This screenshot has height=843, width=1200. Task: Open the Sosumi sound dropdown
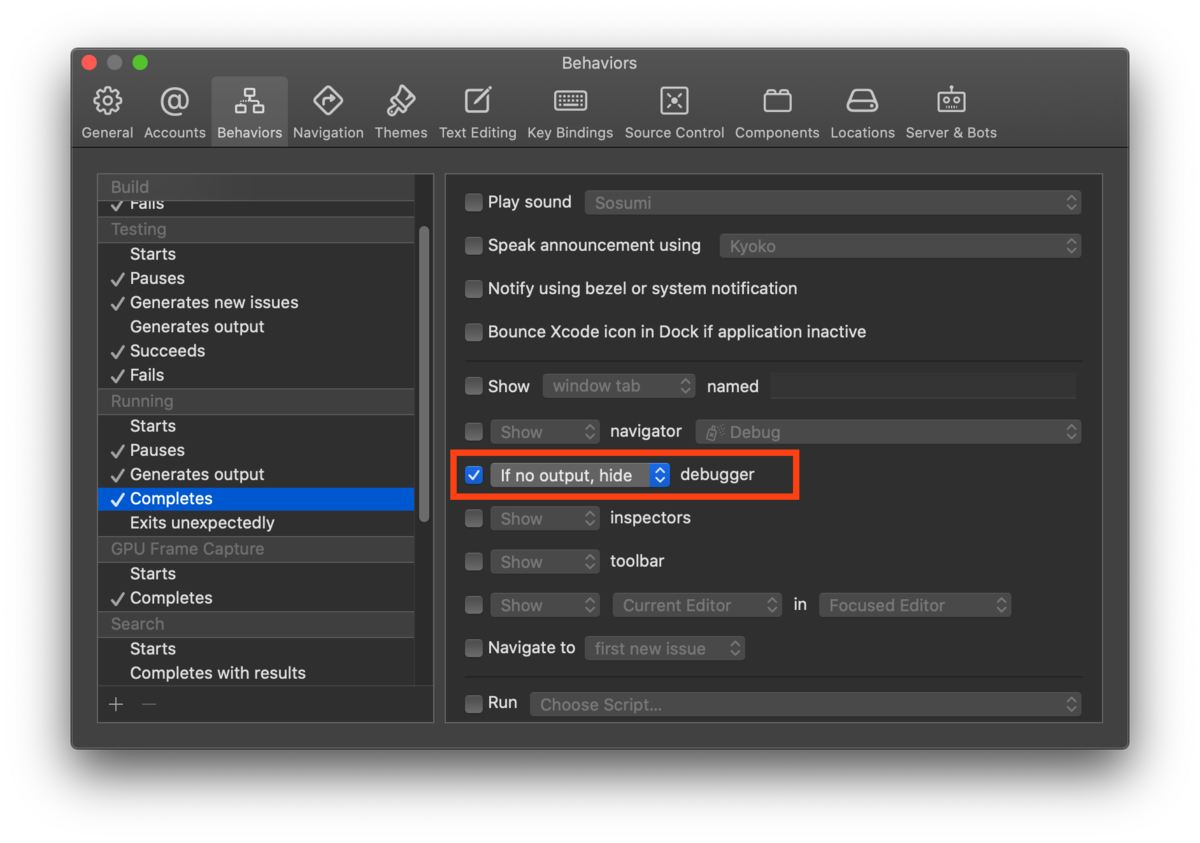(833, 203)
